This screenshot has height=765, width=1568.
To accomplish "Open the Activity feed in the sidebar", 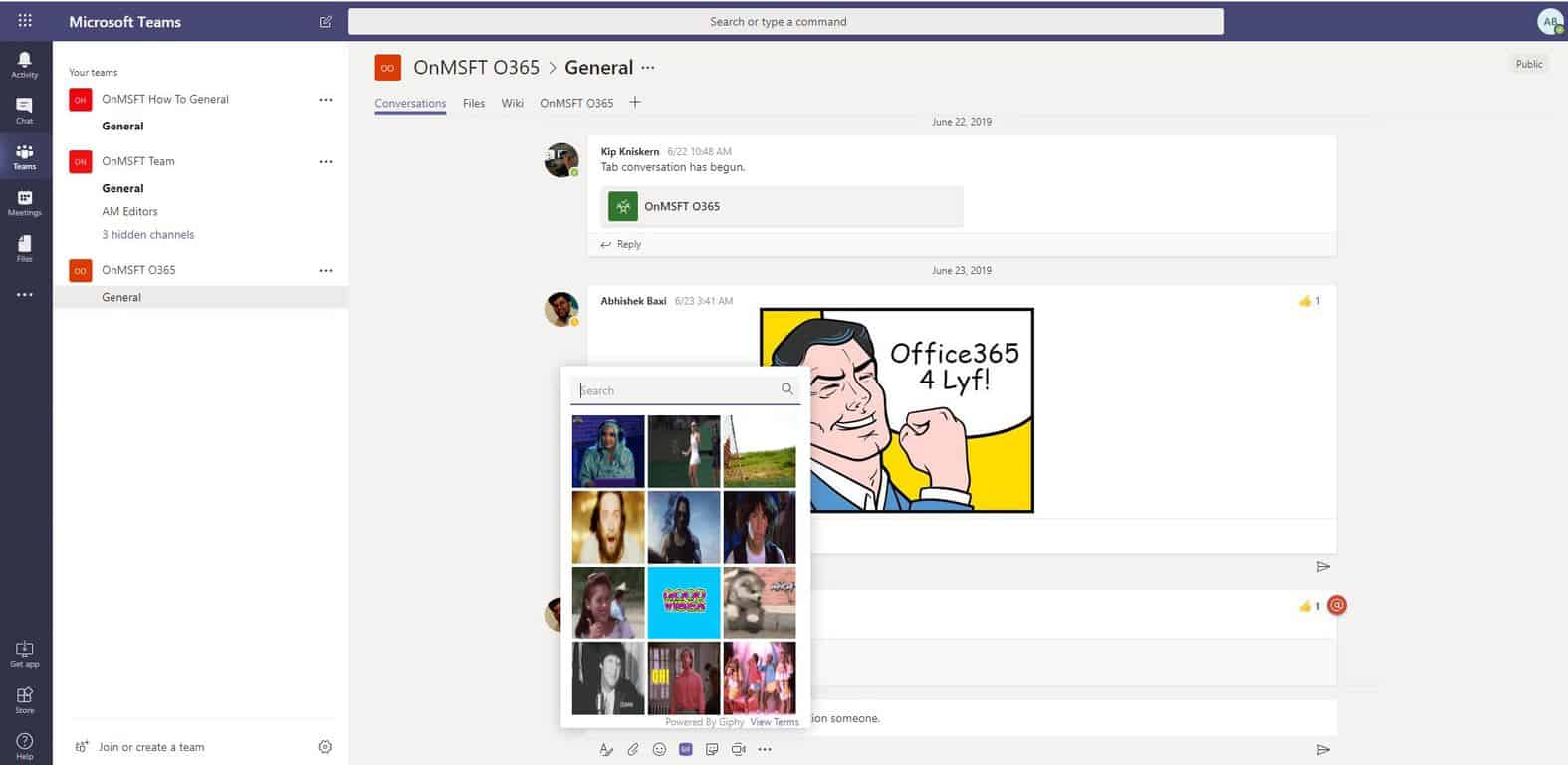I will (x=24, y=65).
